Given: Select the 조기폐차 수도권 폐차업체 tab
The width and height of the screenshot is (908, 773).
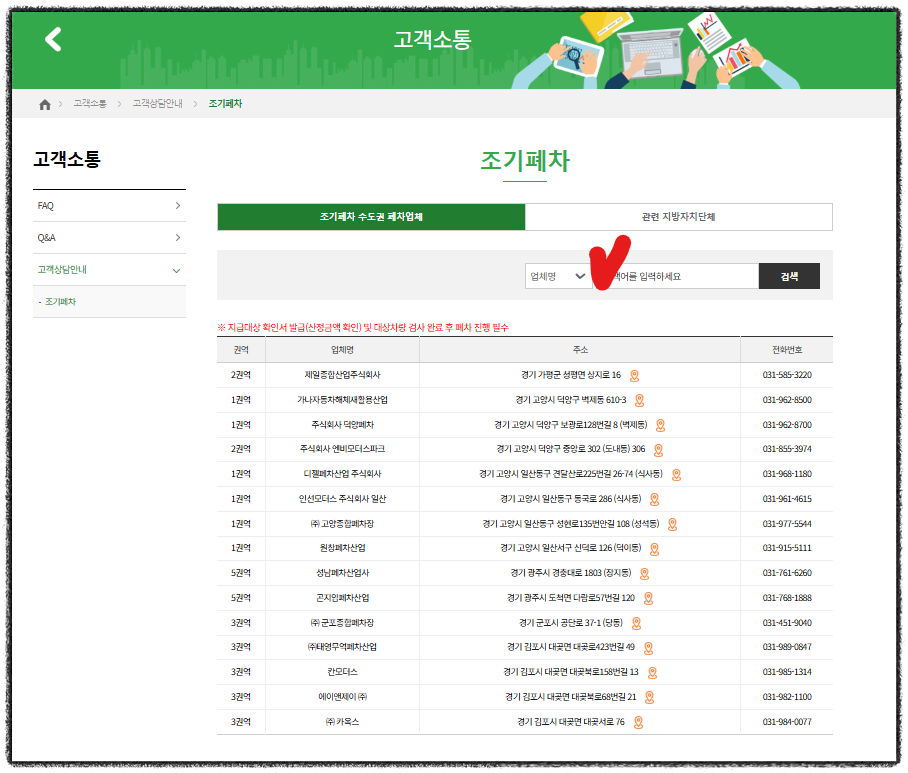Looking at the screenshot, I should point(369,217).
